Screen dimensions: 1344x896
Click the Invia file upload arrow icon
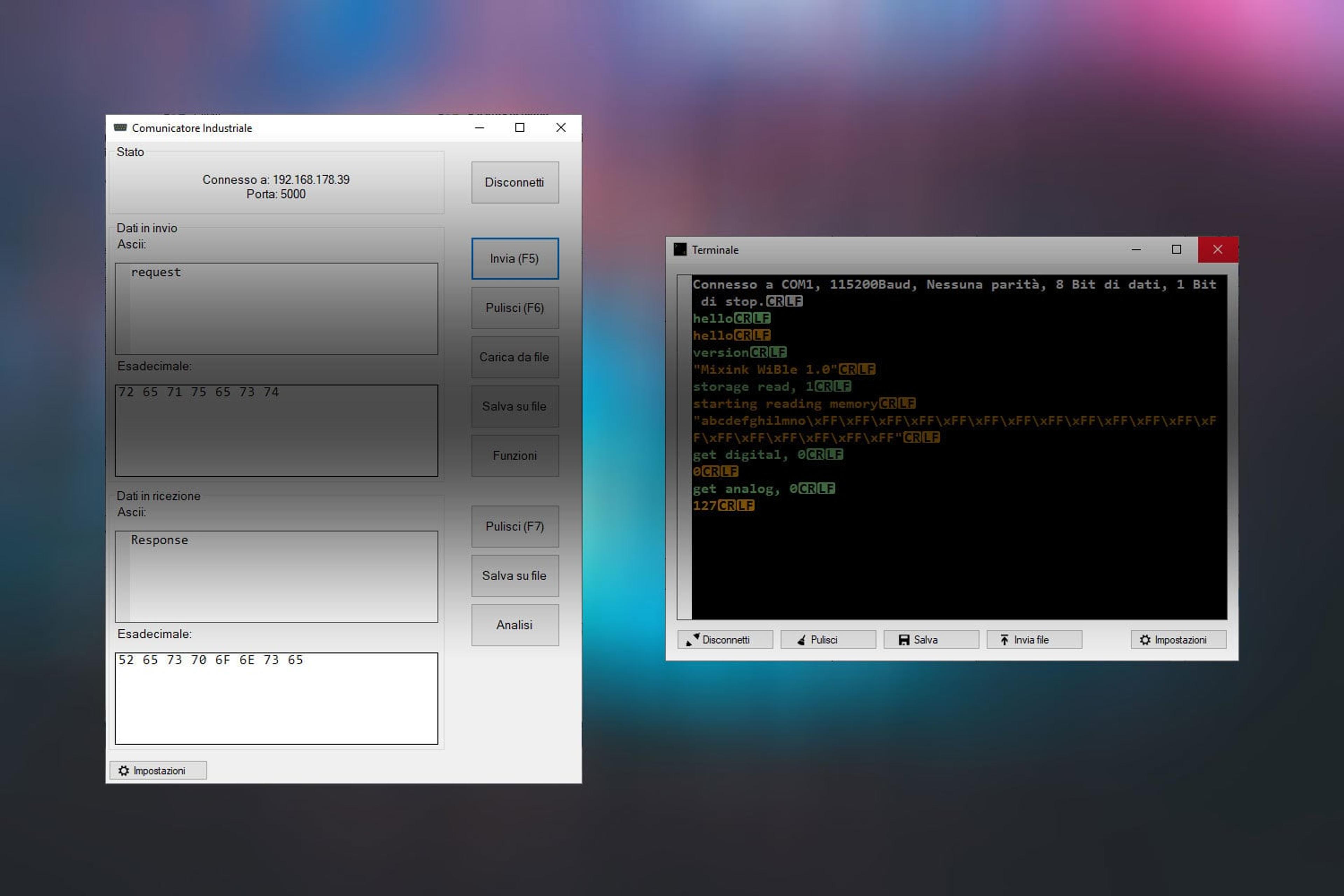tap(1004, 639)
